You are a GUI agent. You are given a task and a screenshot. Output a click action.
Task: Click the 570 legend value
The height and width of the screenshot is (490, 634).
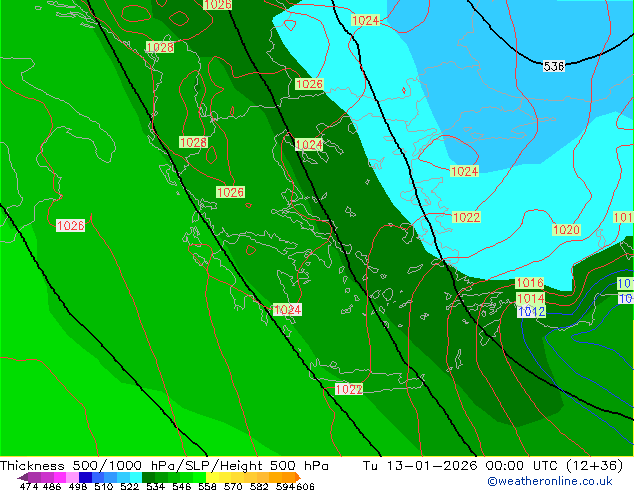[x=233, y=486]
